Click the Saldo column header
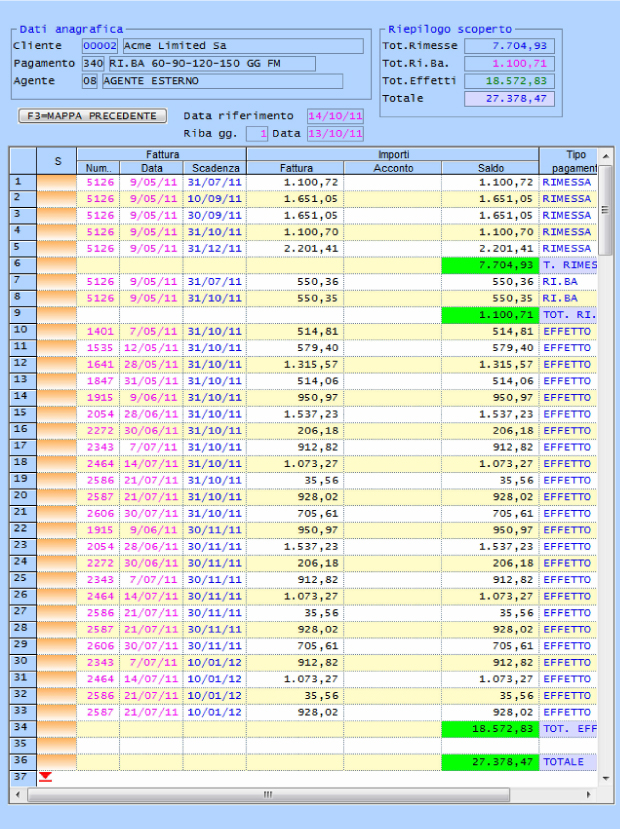The image size is (620, 829). coord(491,168)
